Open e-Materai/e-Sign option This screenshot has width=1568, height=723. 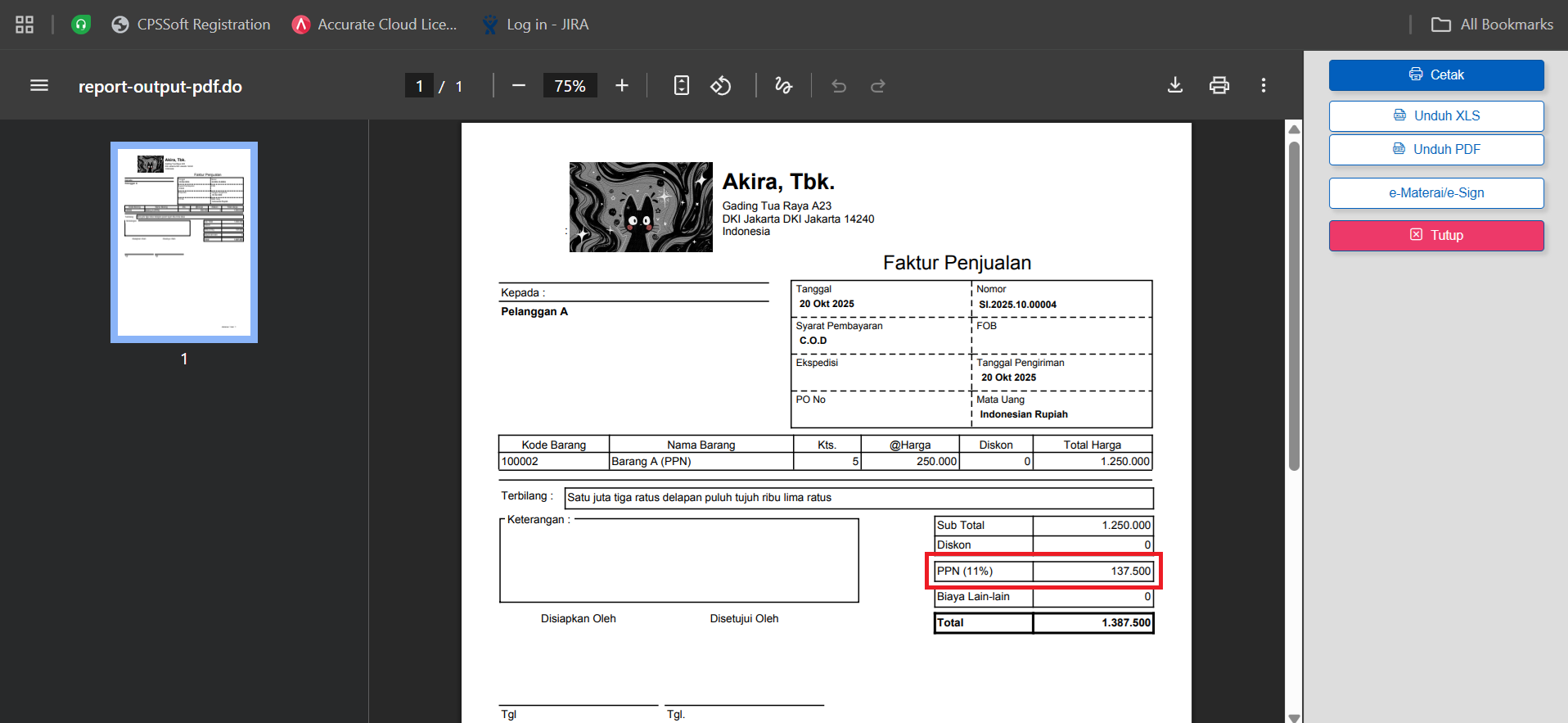[1436, 193]
